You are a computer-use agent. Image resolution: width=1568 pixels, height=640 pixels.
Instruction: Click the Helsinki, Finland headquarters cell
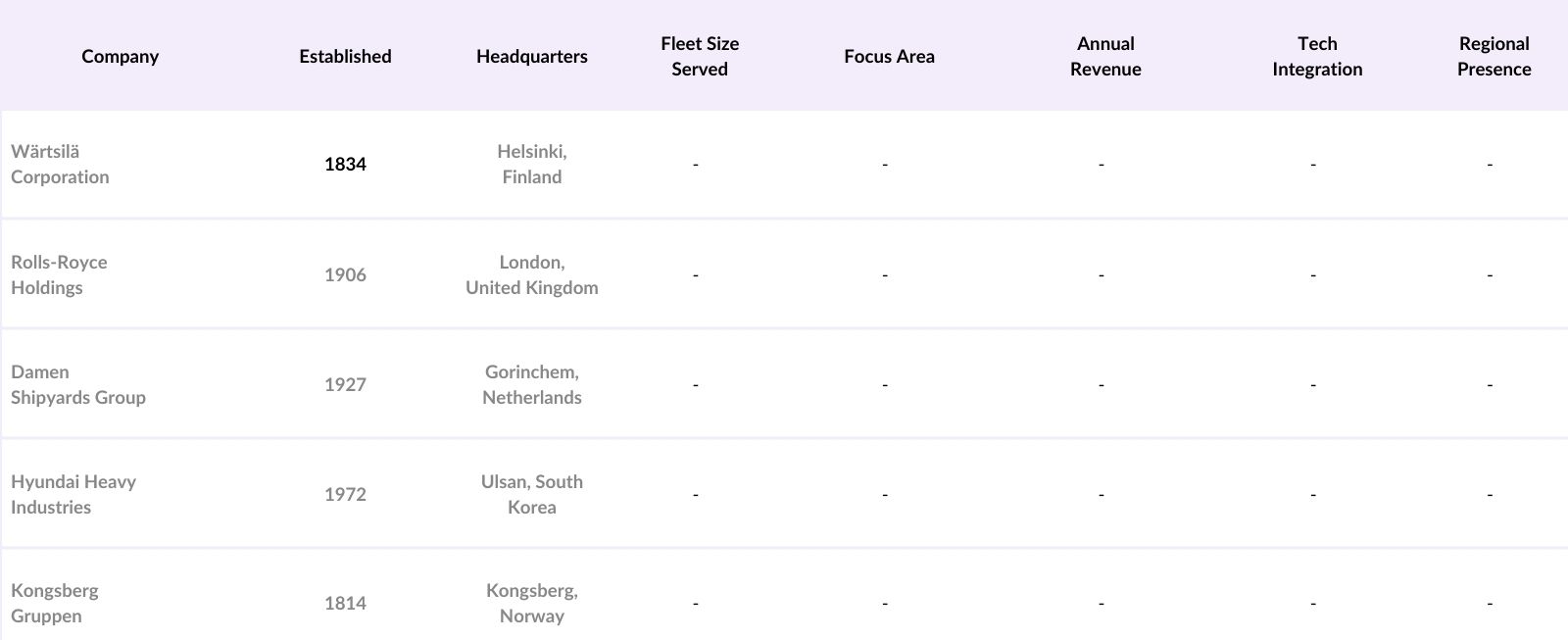531,165
